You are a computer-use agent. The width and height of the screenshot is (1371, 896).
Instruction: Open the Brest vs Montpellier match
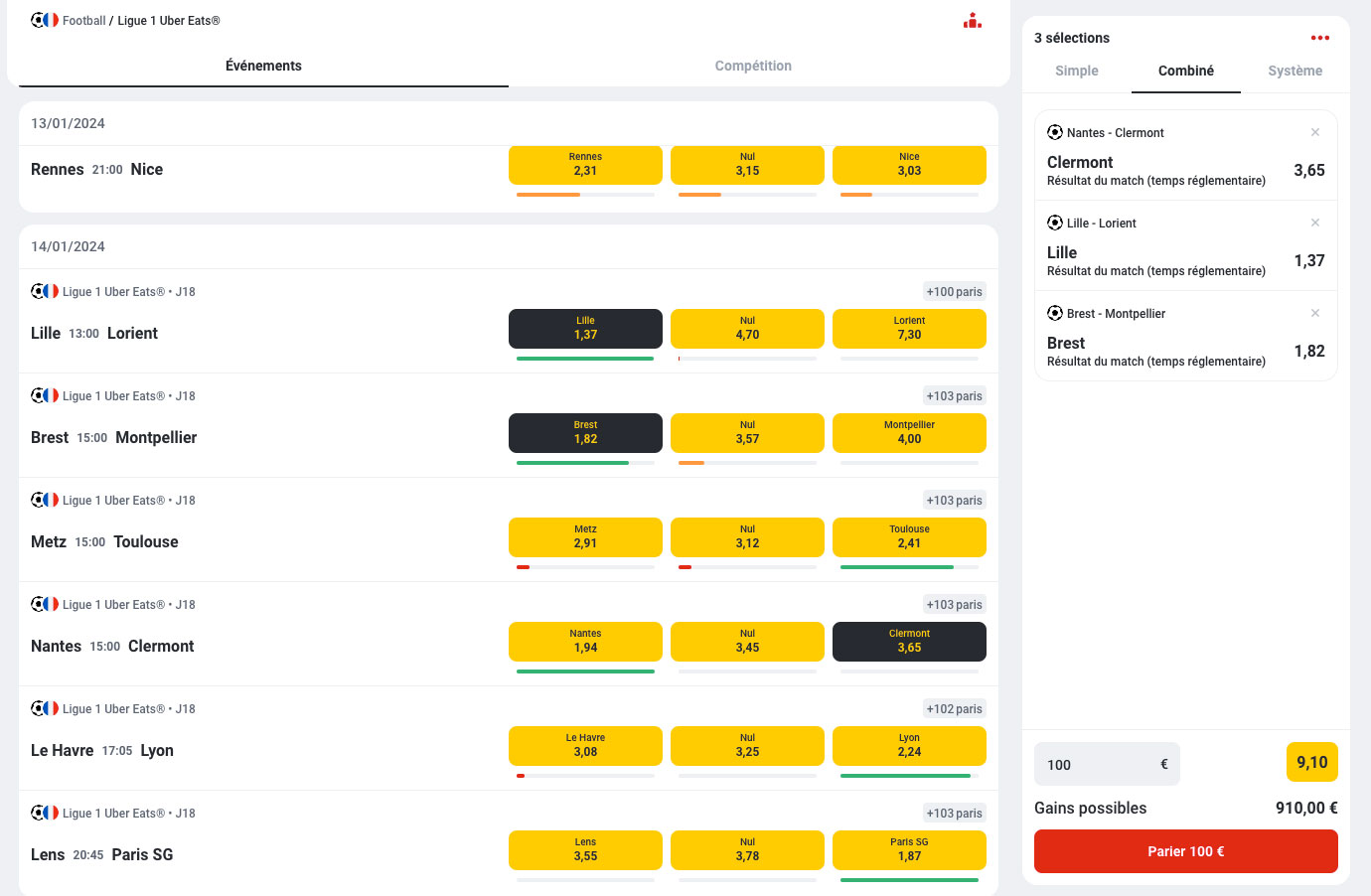[x=114, y=437]
